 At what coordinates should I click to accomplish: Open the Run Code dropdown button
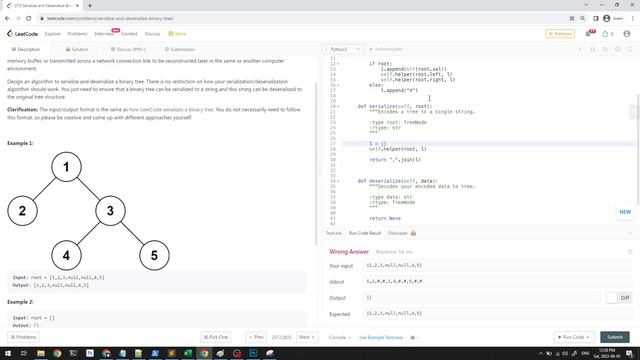(x=574, y=337)
